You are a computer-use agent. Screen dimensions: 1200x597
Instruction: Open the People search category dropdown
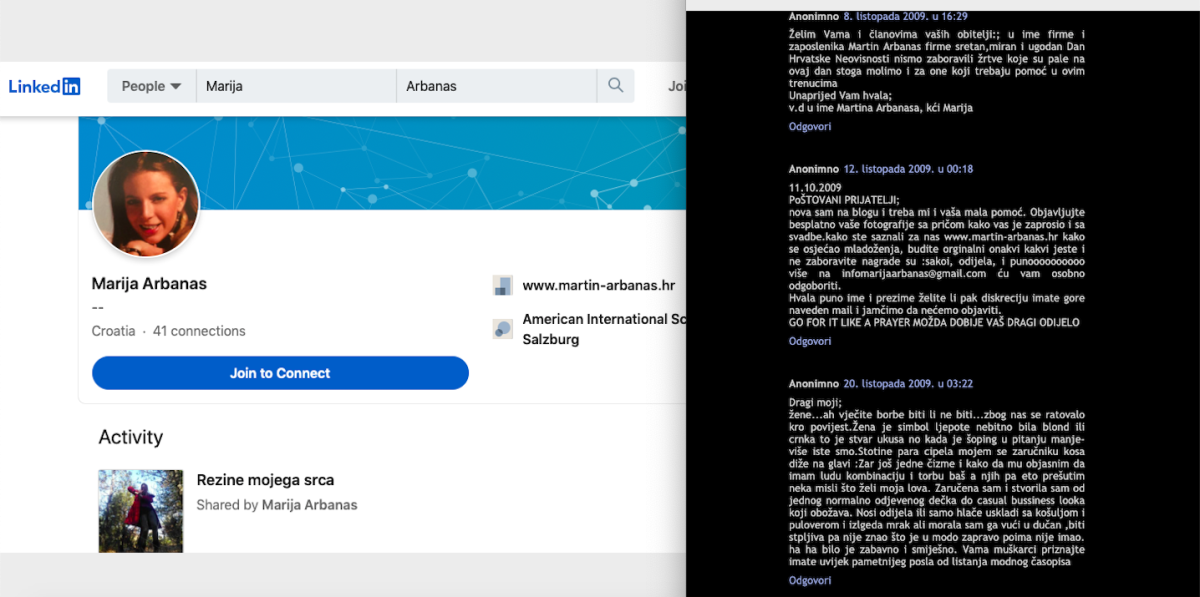(151, 86)
